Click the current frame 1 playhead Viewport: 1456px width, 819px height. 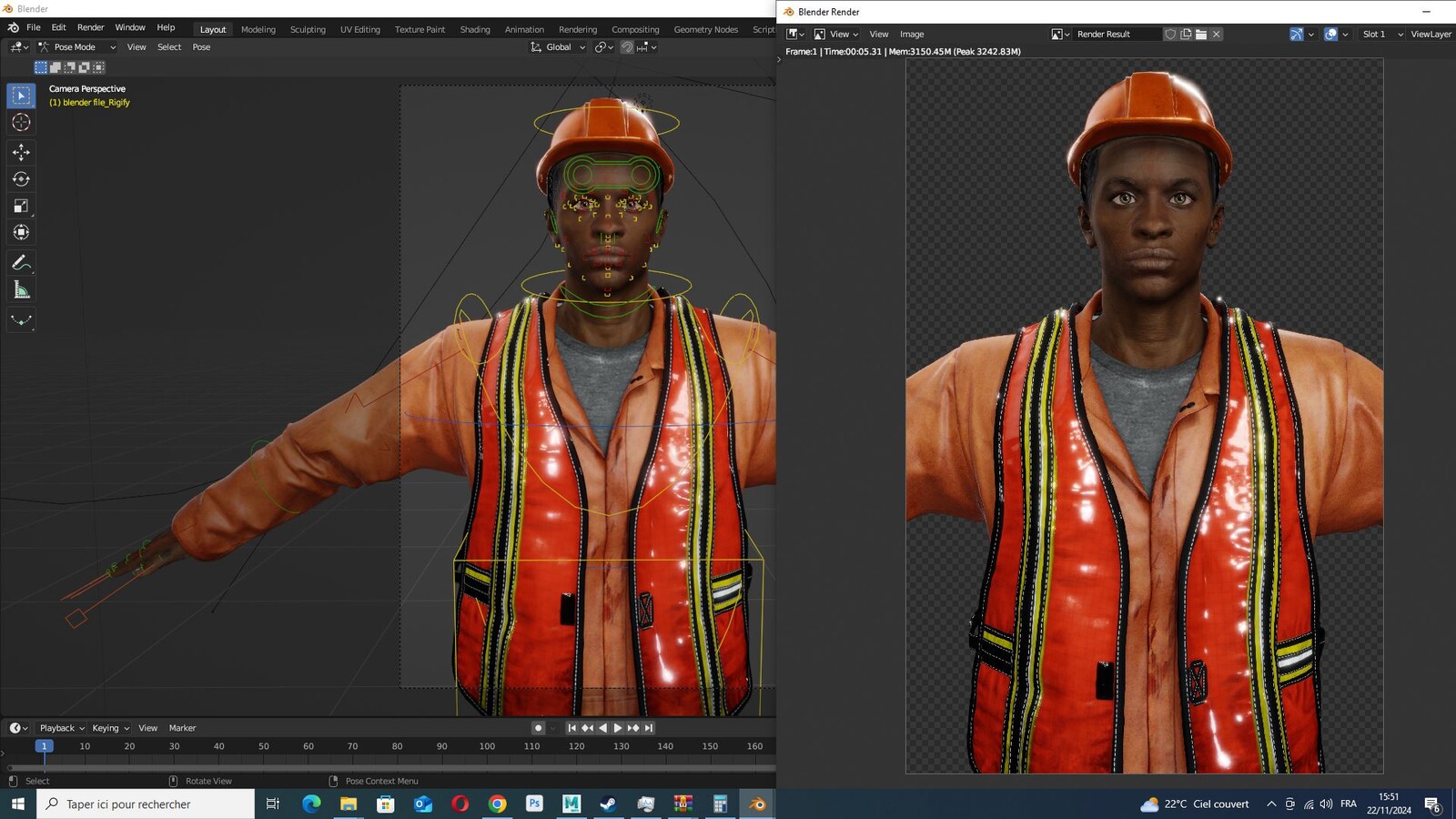point(44,746)
